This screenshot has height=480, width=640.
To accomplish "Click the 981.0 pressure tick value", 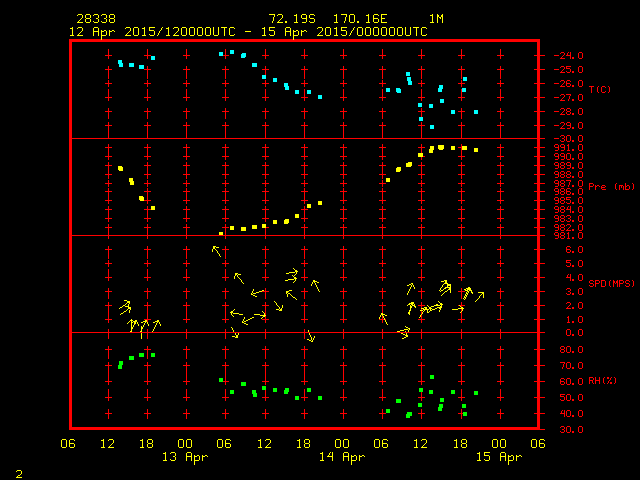I will tap(568, 236).
